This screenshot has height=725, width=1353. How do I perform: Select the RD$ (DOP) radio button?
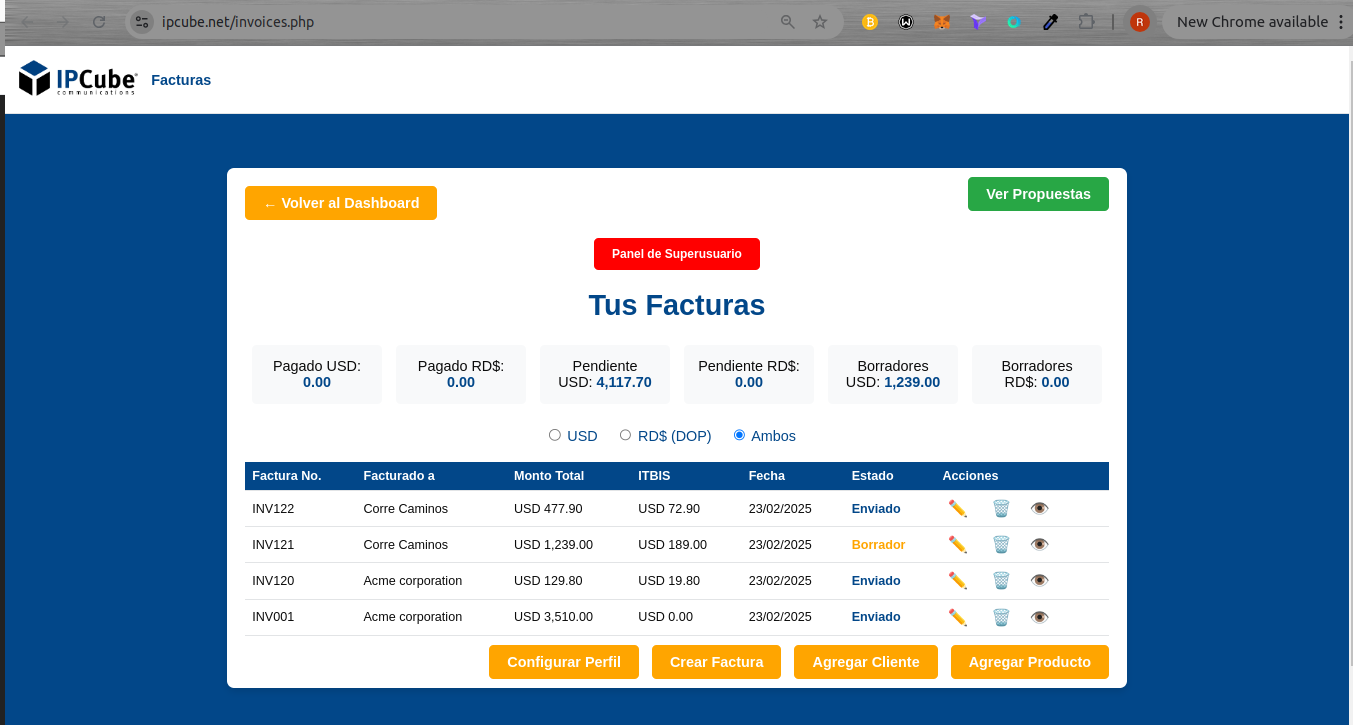(626, 435)
